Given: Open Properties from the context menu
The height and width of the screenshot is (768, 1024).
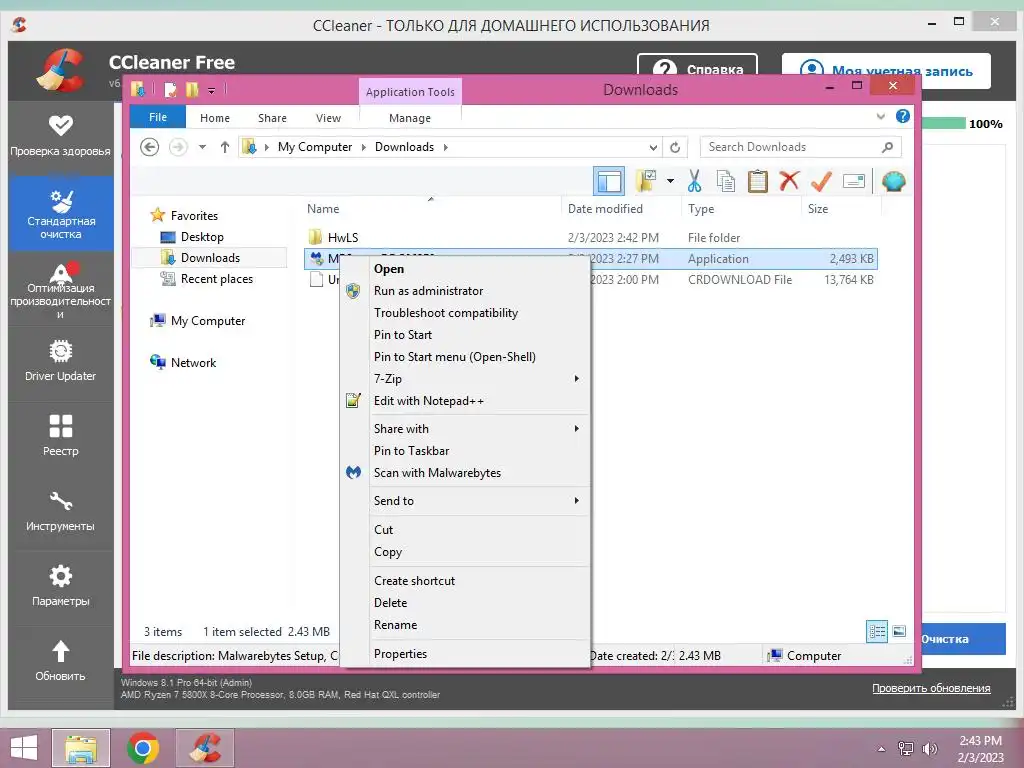Looking at the screenshot, I should [465, 654].
